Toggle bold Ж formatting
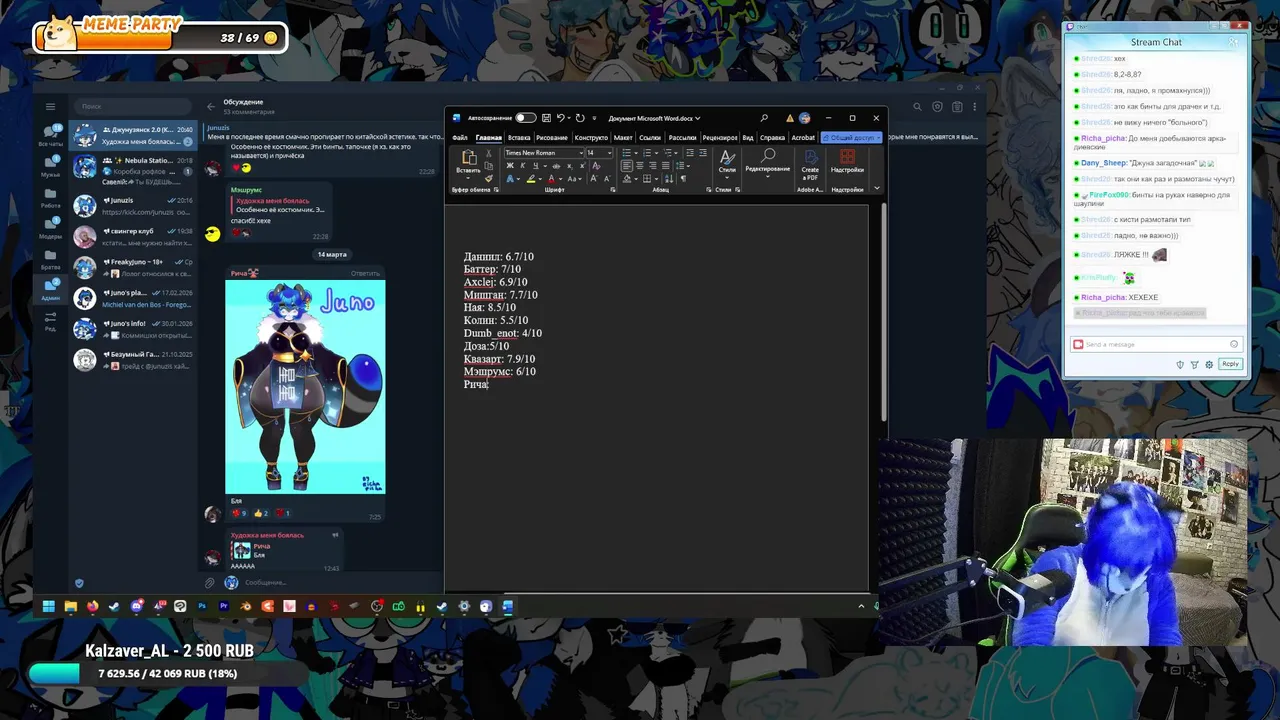This screenshot has height=720, width=1280. click(x=509, y=166)
